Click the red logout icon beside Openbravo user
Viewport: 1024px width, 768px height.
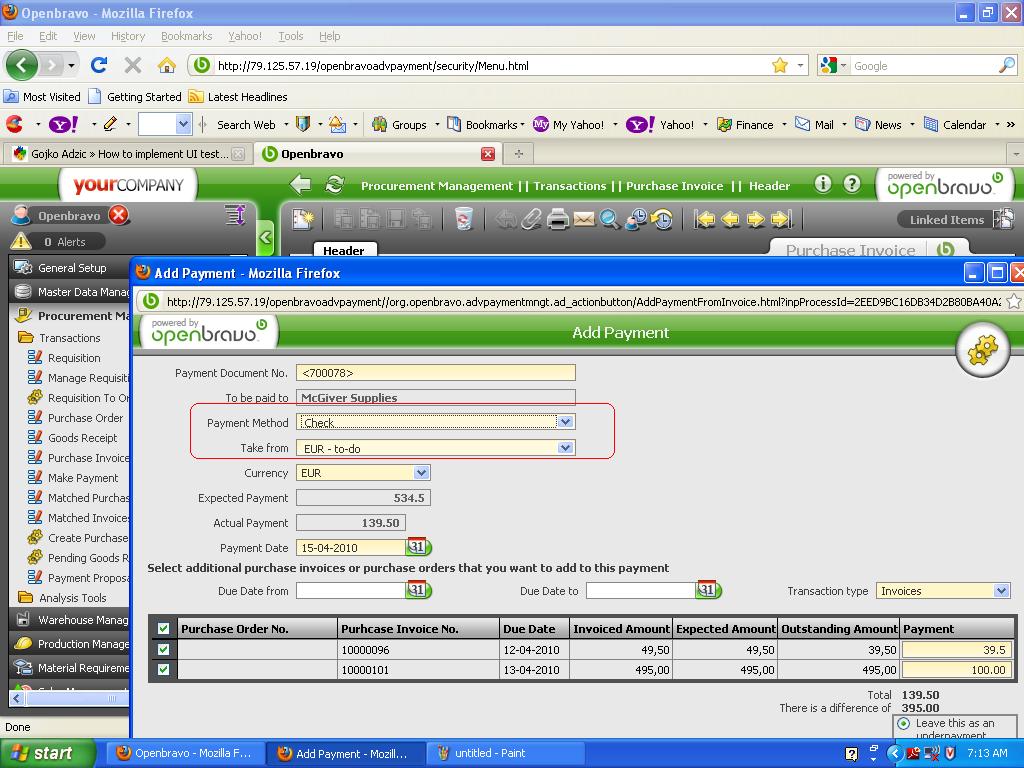(119, 215)
